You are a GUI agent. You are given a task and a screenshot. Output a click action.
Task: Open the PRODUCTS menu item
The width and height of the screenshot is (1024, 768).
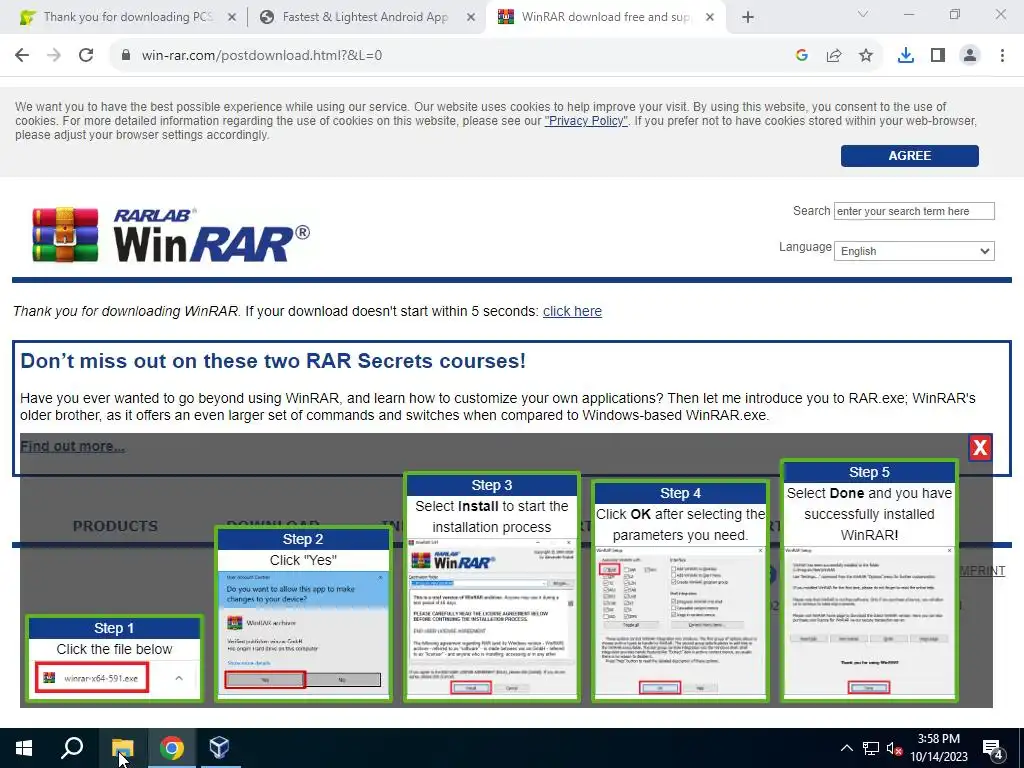click(115, 526)
